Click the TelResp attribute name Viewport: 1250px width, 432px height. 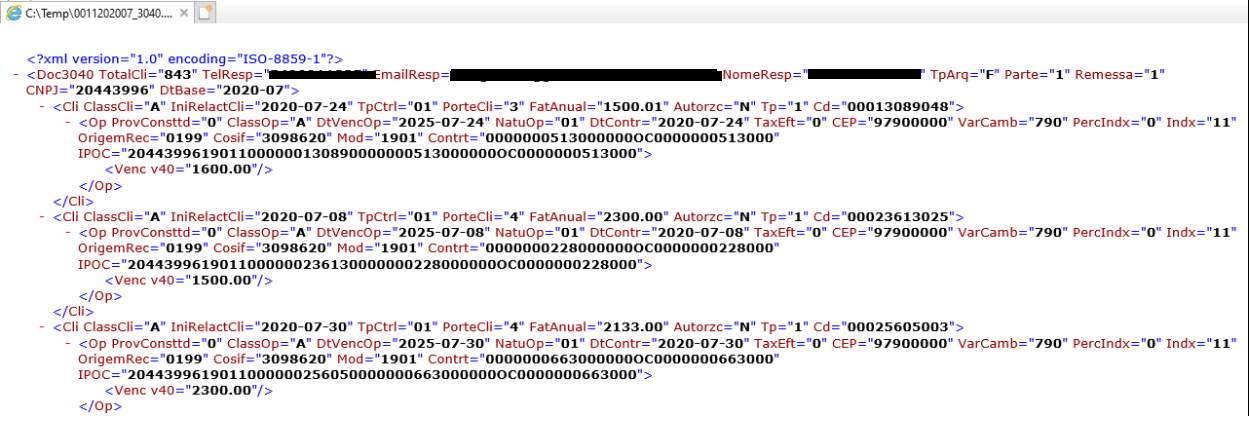point(228,75)
